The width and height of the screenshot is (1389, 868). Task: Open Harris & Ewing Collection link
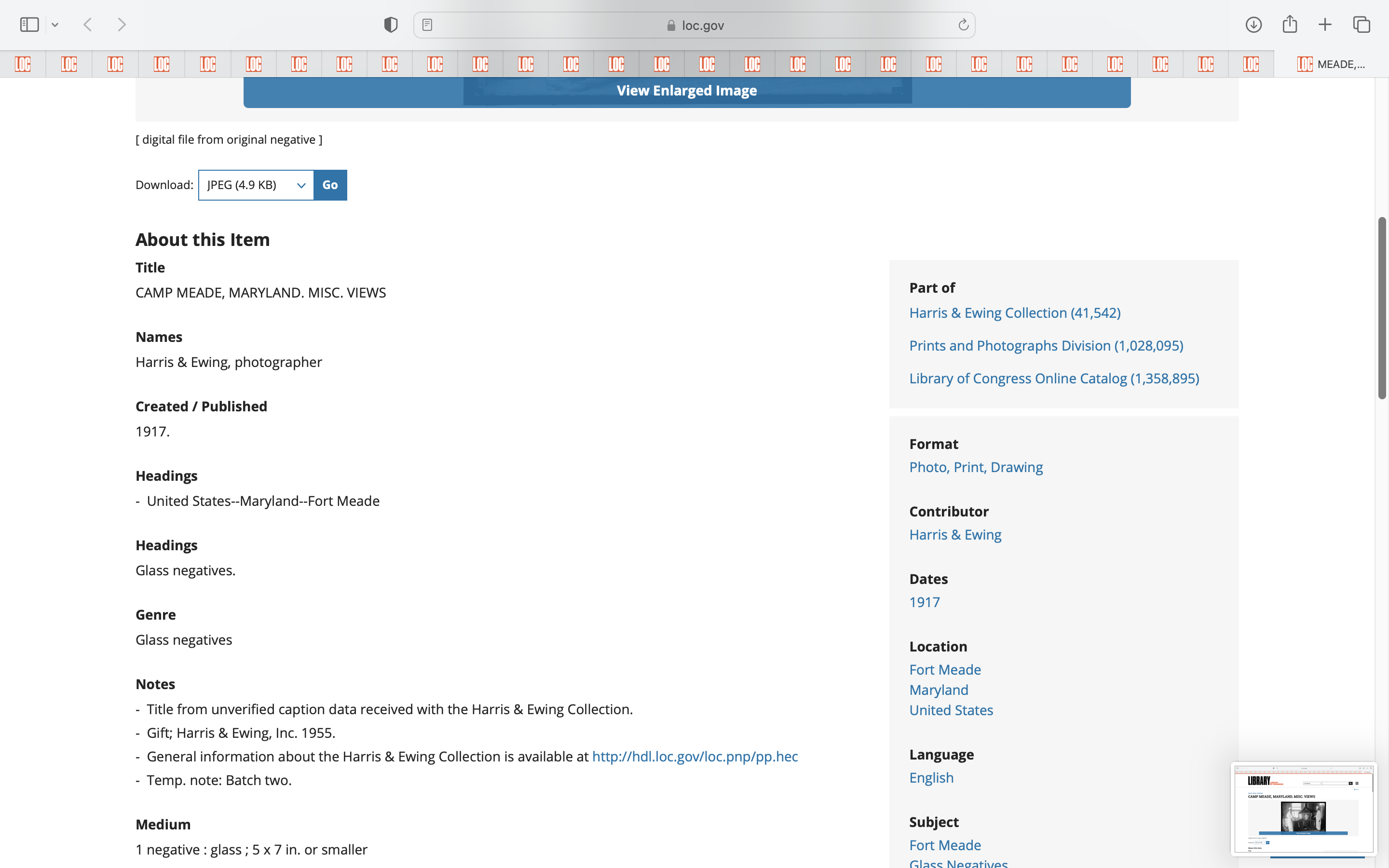point(1014,313)
